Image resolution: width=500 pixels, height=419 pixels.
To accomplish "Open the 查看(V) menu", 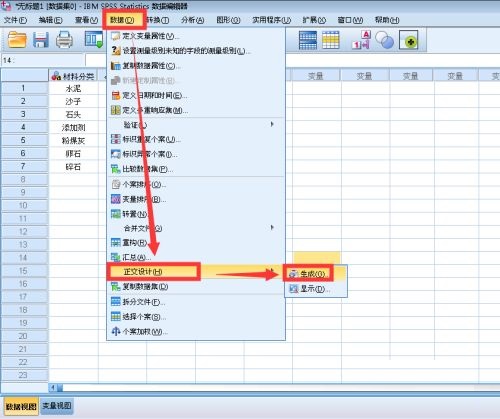I will (x=87, y=20).
